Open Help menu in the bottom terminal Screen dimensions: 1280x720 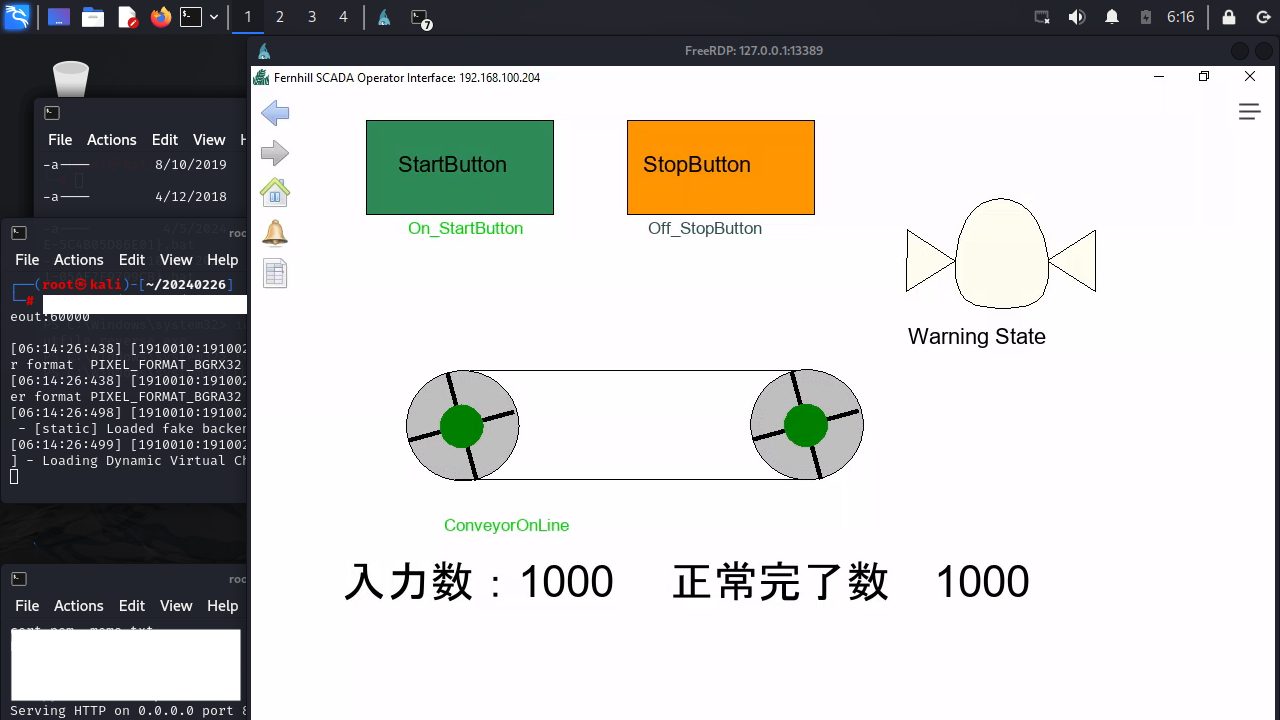[x=222, y=606]
